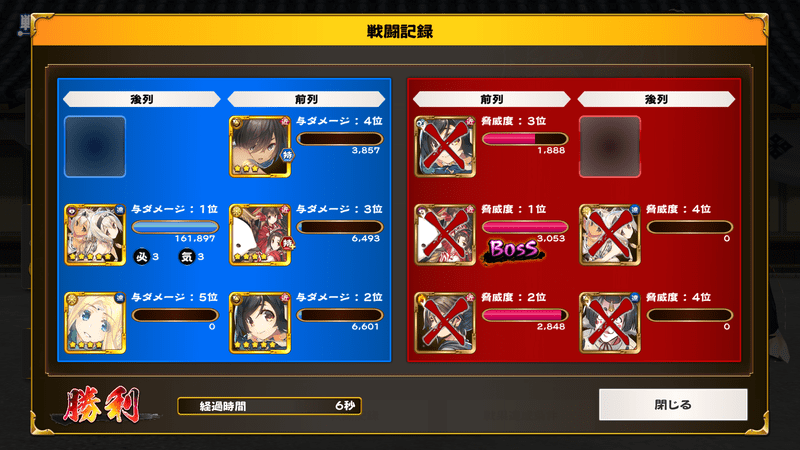Select the blonde ally ranked 与ダメージ 5位
Screen dimensions: 800x450
[95, 323]
